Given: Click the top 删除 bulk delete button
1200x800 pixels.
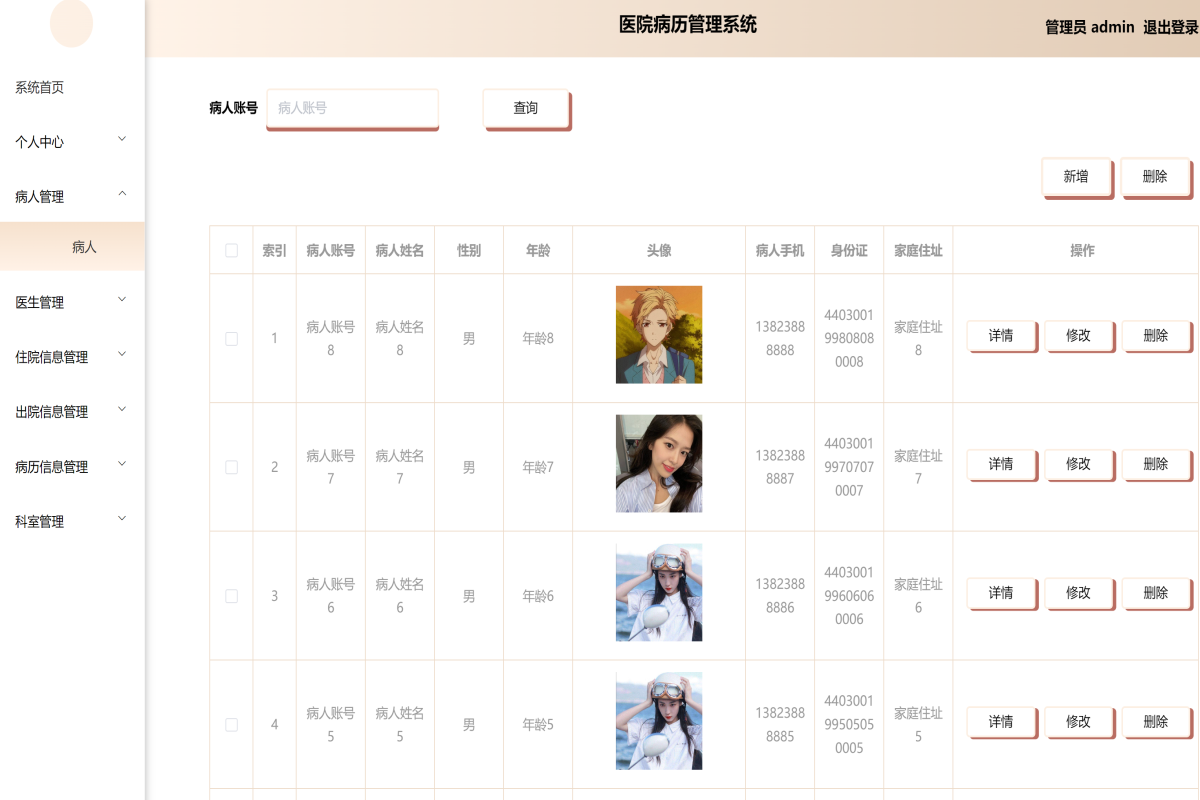Looking at the screenshot, I should click(1155, 176).
